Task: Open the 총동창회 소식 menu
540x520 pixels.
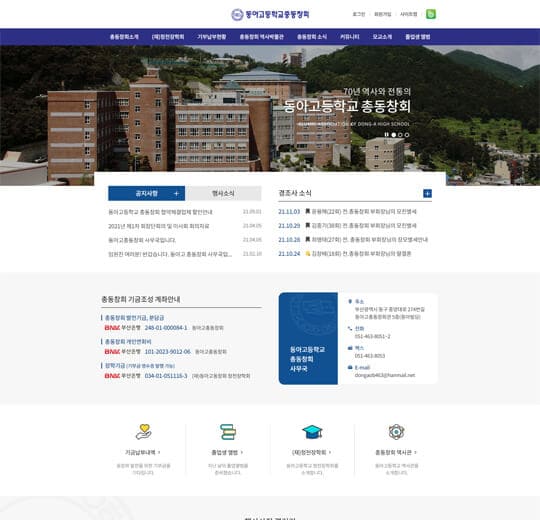Action: 312,37
